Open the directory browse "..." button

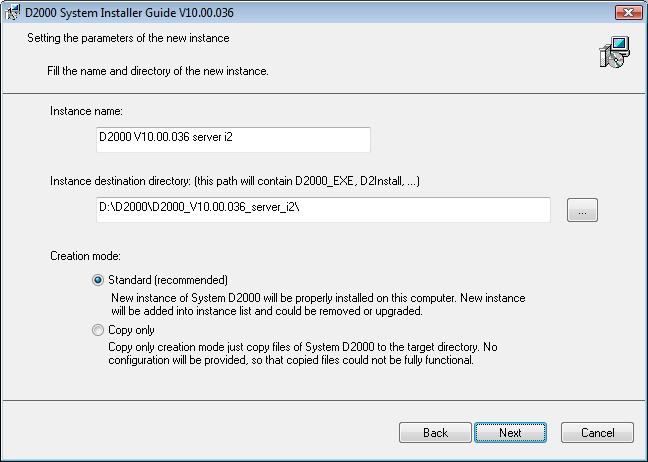(582, 210)
